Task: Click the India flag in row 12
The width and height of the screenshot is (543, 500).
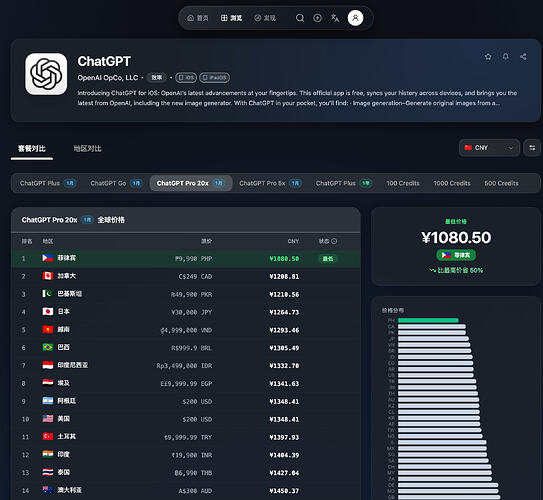Action: pos(48,454)
